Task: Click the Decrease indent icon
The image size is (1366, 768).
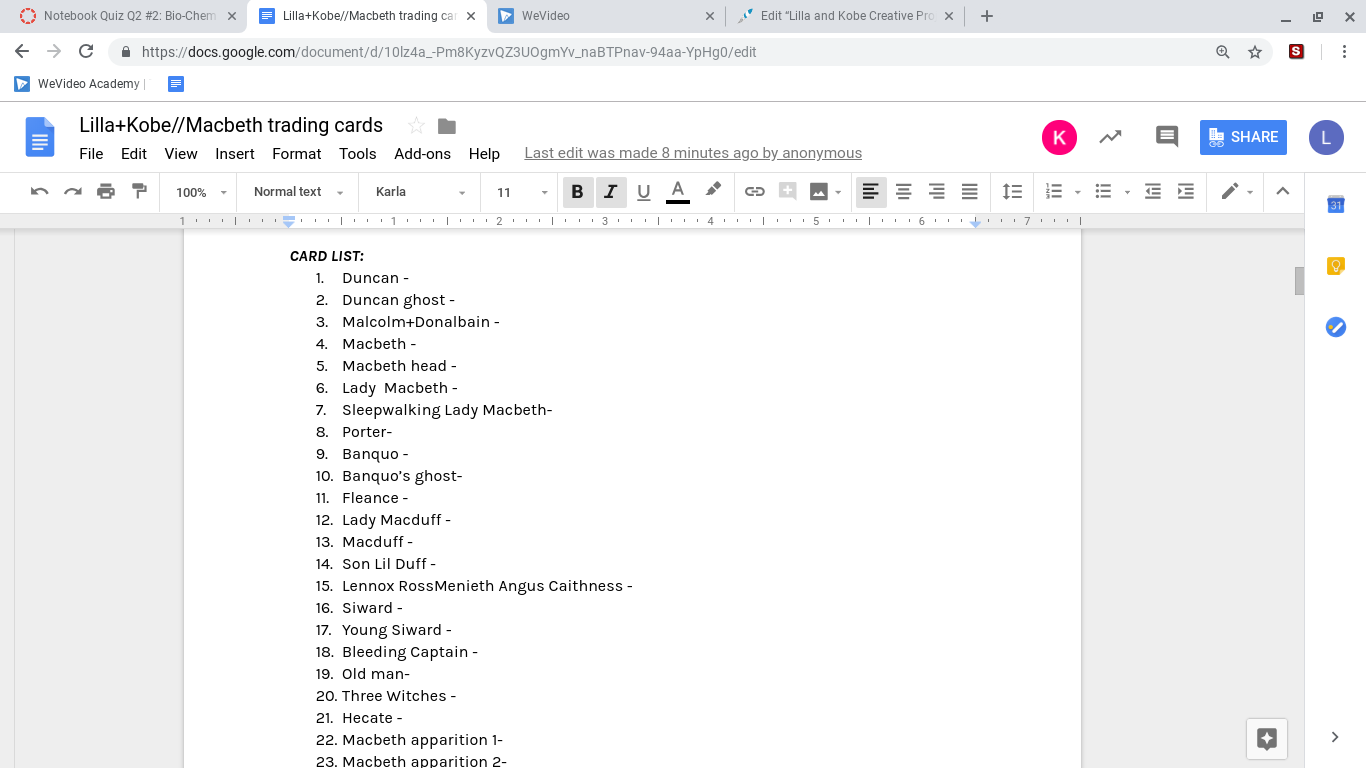Action: pyautogui.click(x=1153, y=192)
